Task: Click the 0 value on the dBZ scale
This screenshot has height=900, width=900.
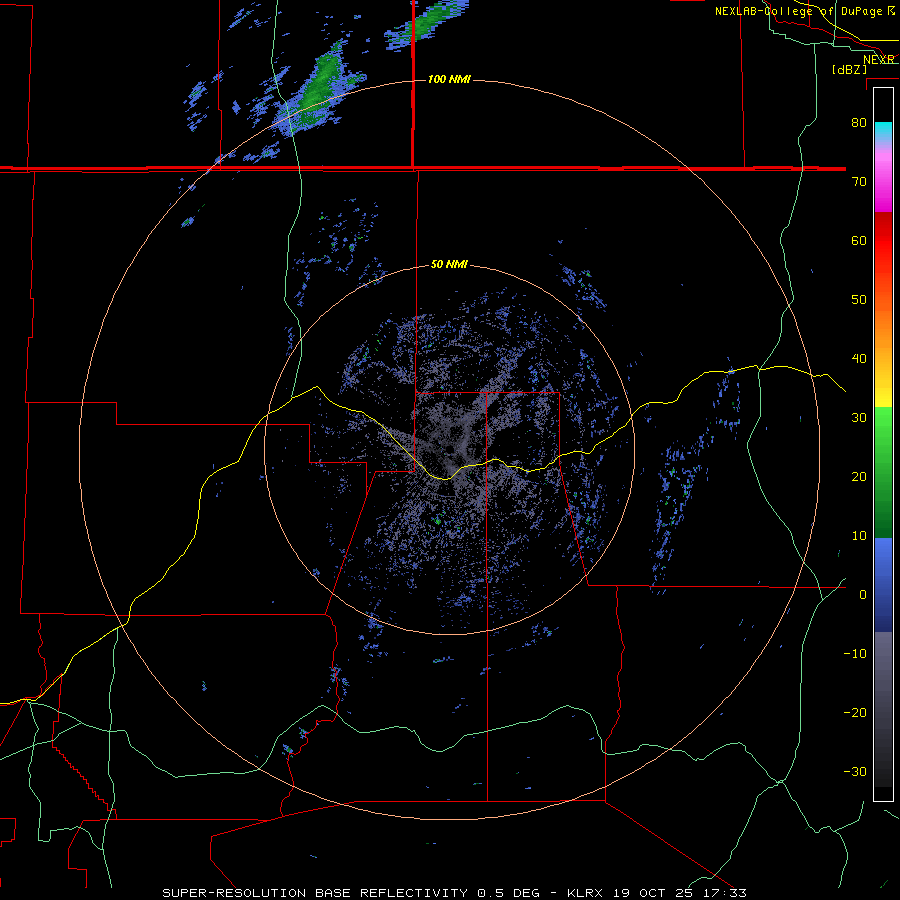Action: point(863,595)
